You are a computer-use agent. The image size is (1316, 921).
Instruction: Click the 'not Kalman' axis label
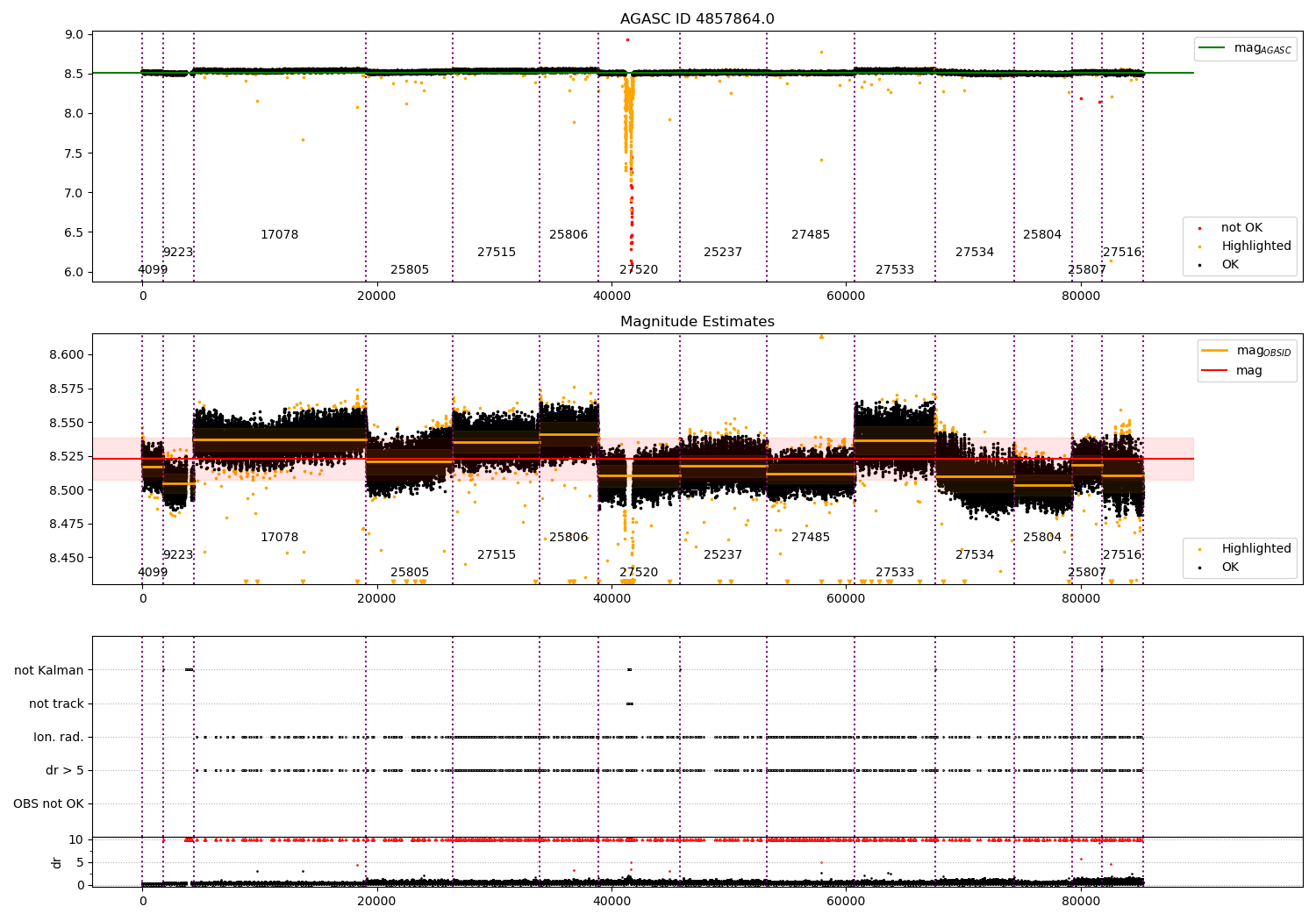pyautogui.click(x=49, y=670)
